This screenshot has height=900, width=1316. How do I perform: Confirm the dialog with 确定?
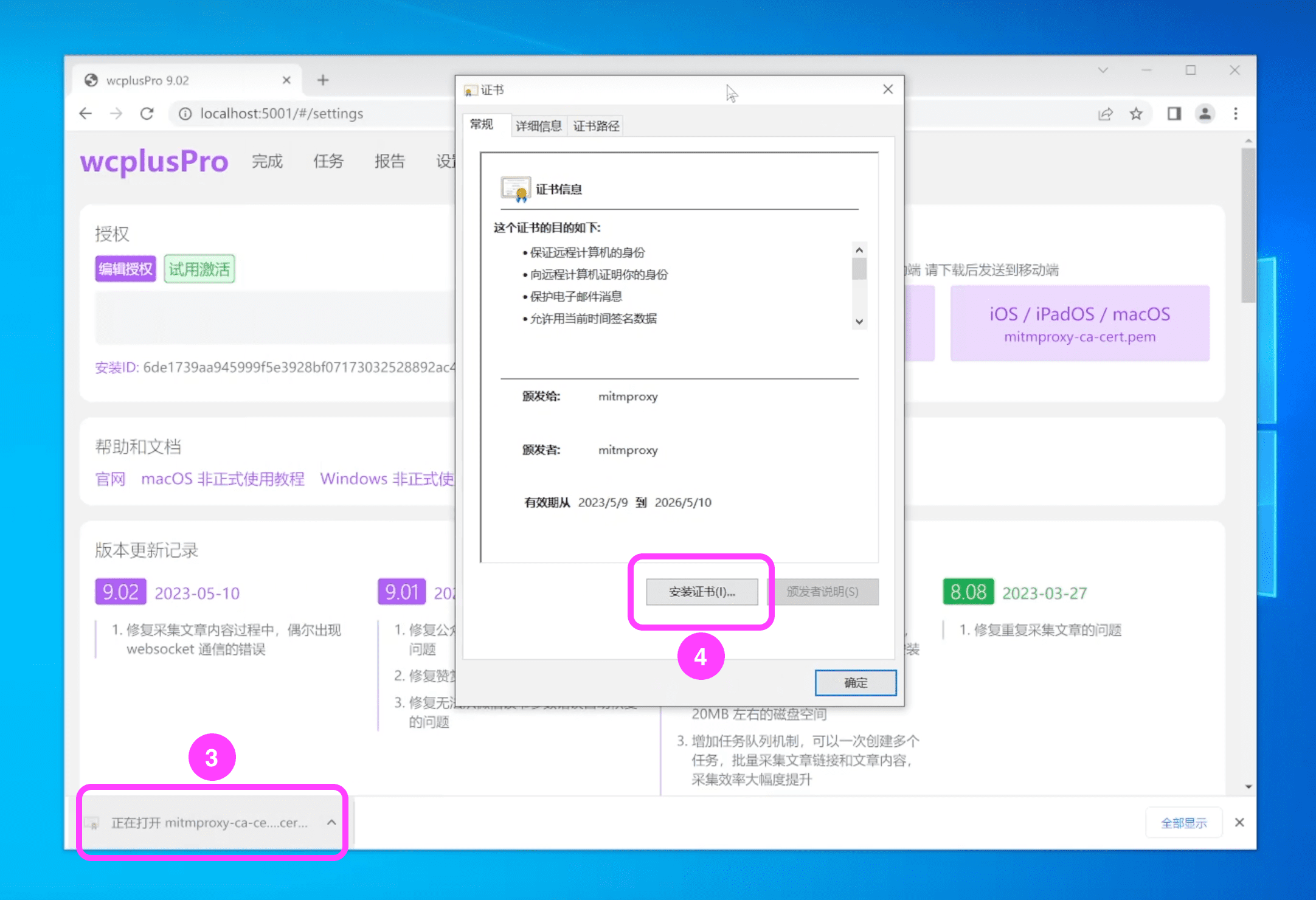(855, 682)
